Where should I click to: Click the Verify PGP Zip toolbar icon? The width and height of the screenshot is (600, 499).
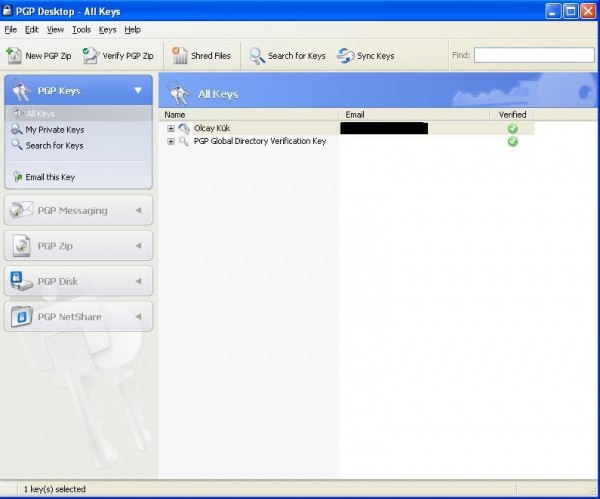point(91,55)
